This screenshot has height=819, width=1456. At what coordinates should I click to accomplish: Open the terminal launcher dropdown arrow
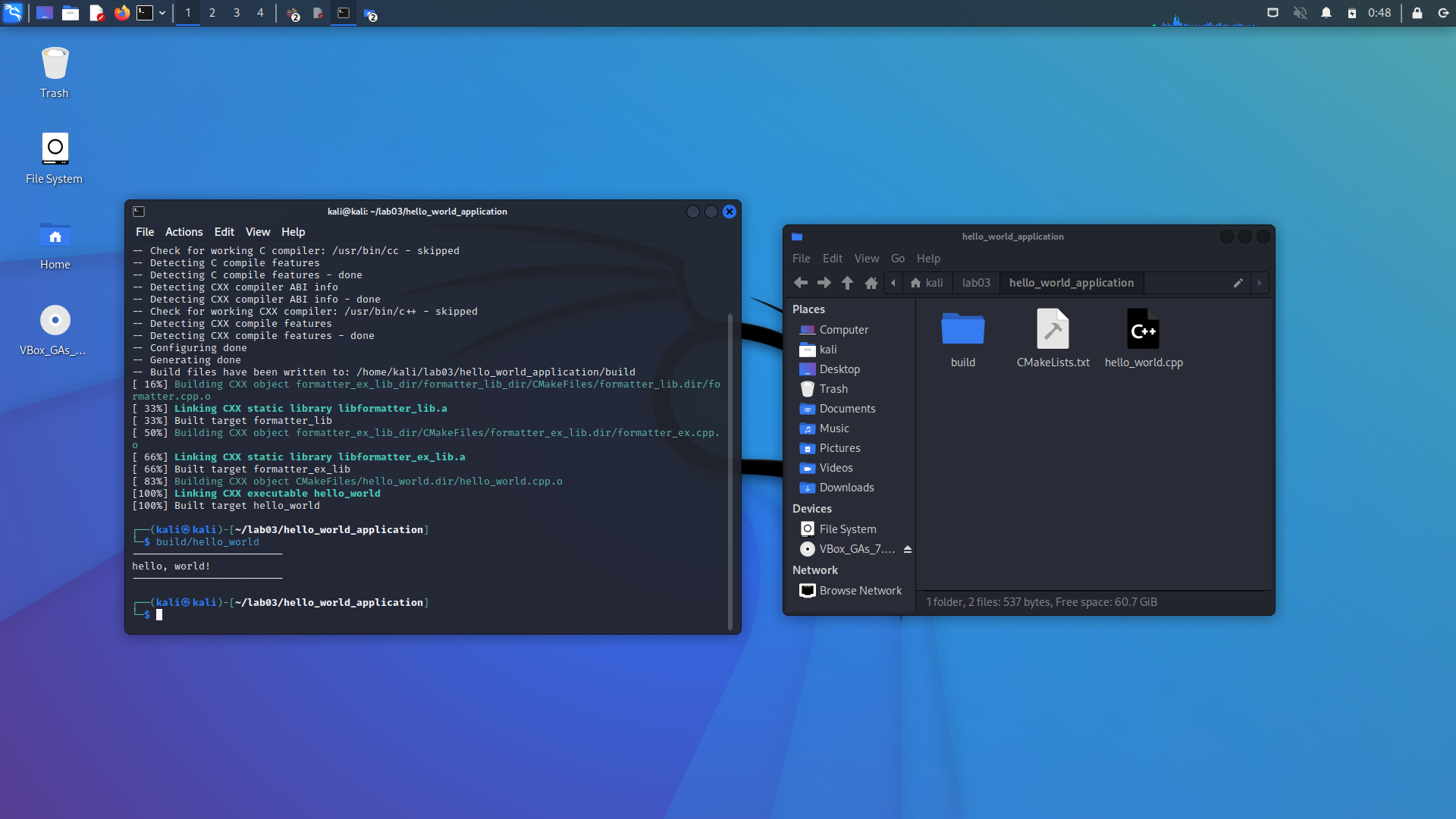click(x=162, y=13)
